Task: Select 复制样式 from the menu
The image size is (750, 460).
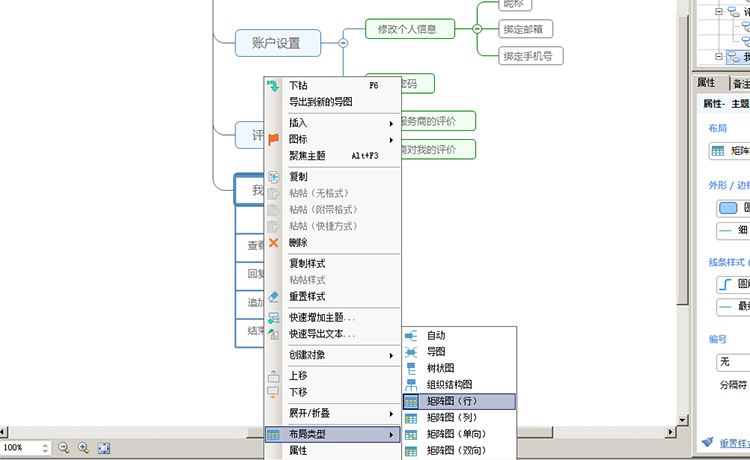Action: [332, 263]
